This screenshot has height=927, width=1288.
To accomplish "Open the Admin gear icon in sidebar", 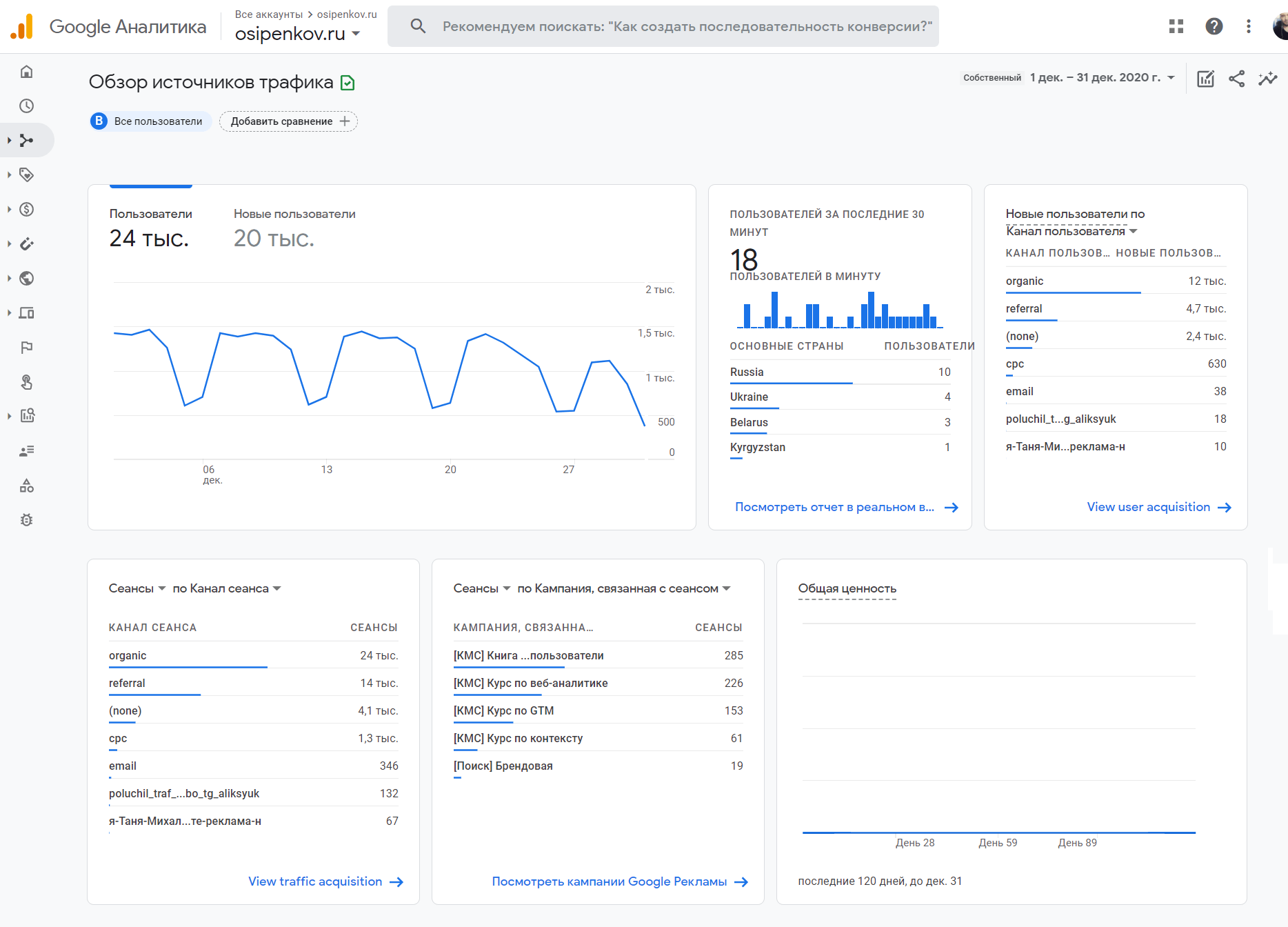I will (x=27, y=520).
